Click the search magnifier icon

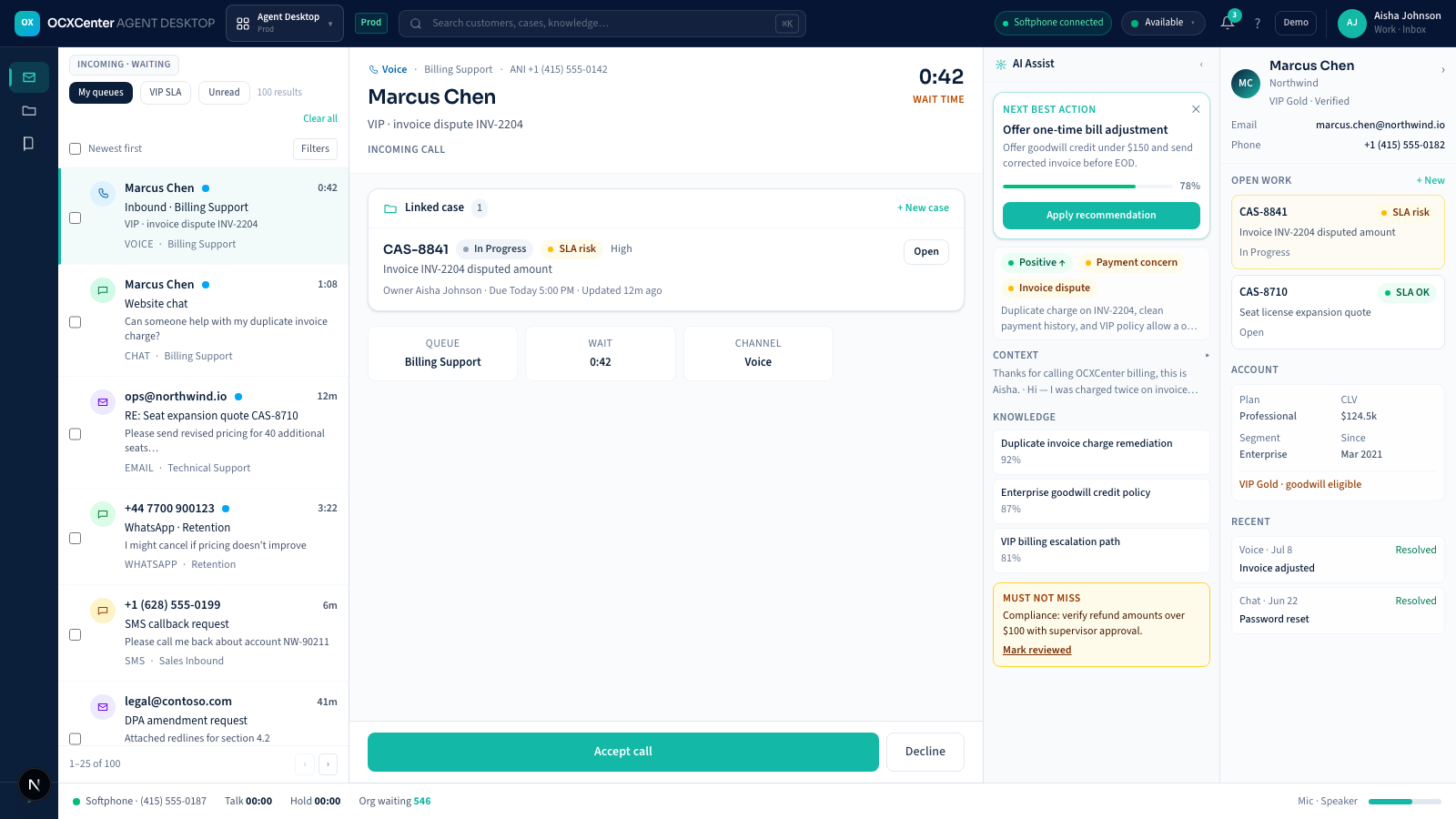pyautogui.click(x=415, y=24)
